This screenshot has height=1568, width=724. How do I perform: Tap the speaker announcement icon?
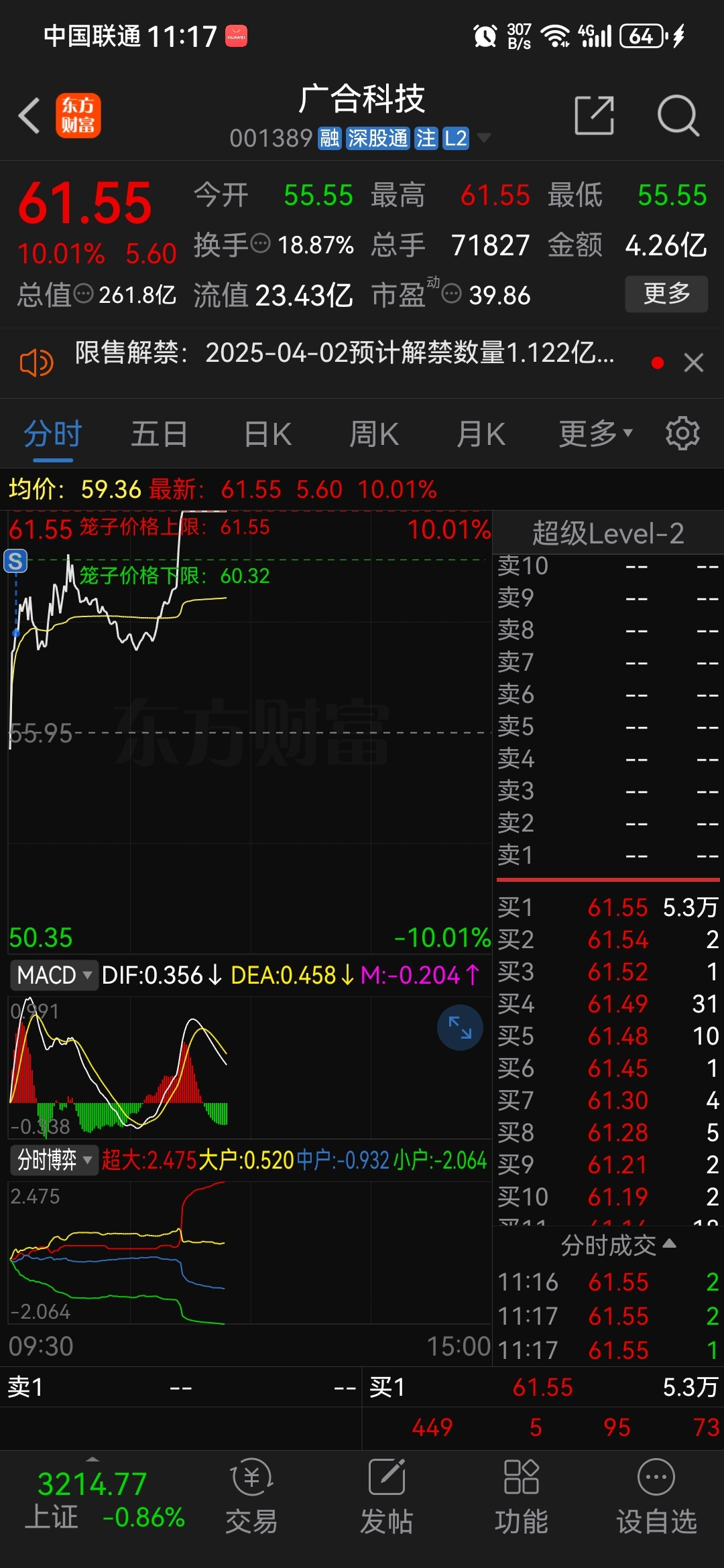pos(36,363)
